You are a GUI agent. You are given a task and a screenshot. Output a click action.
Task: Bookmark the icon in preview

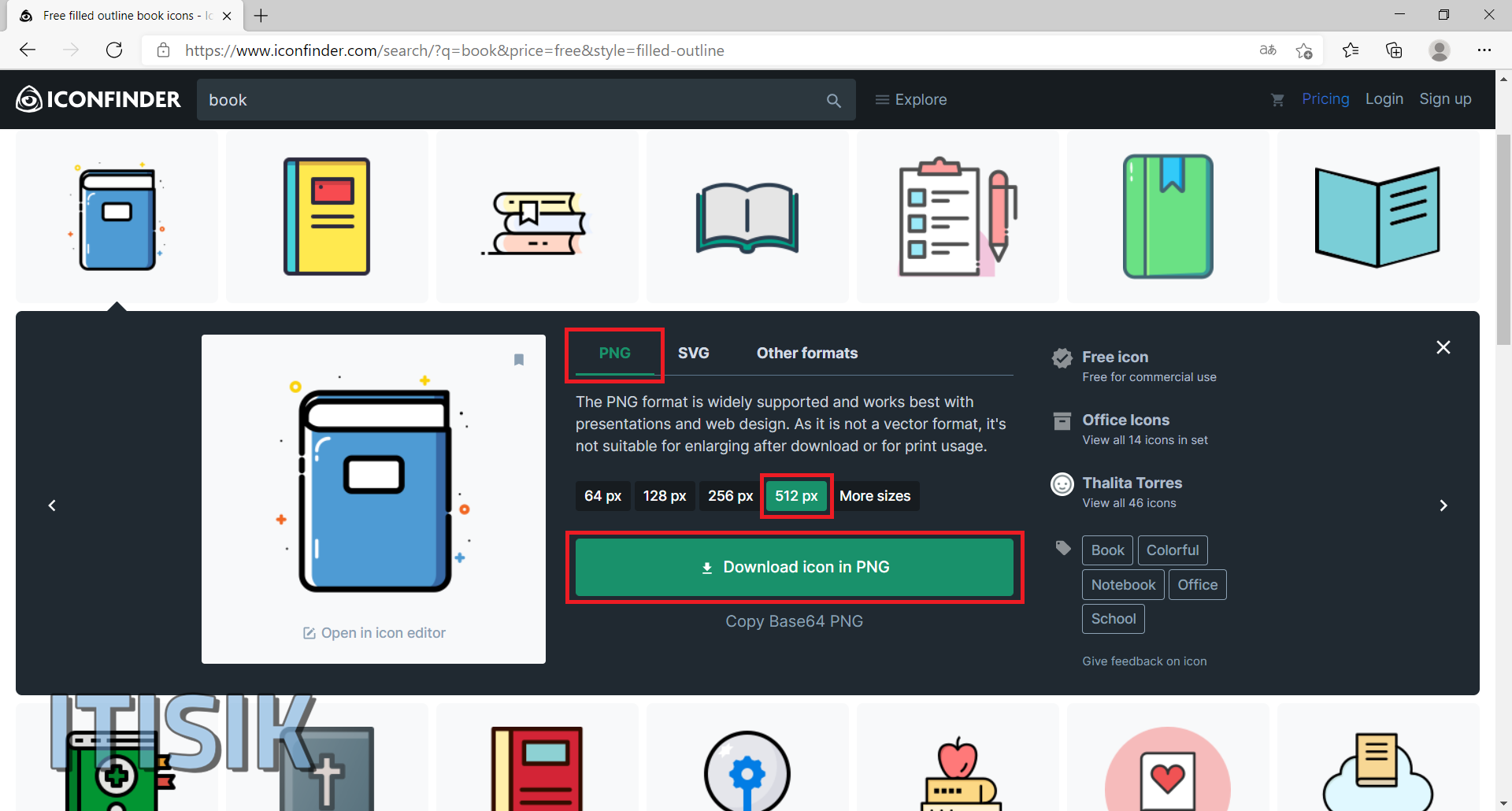coord(519,360)
